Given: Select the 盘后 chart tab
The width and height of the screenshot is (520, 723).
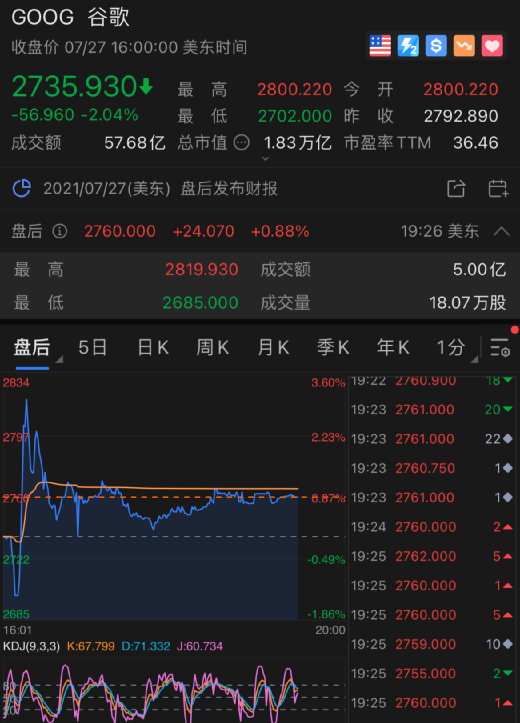Looking at the screenshot, I should 31,347.
